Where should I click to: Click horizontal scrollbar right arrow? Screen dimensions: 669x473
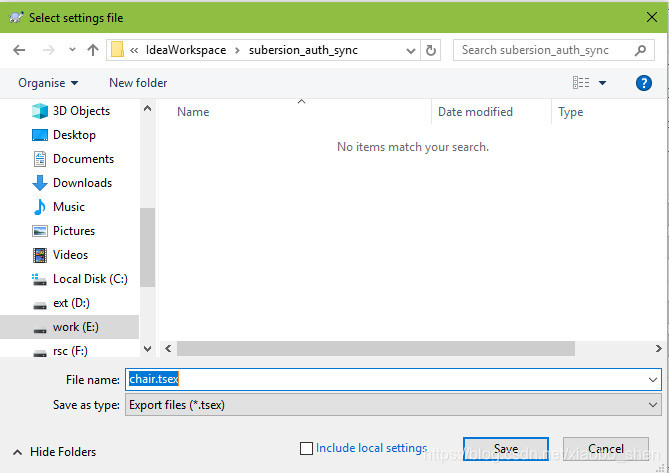(x=658, y=348)
